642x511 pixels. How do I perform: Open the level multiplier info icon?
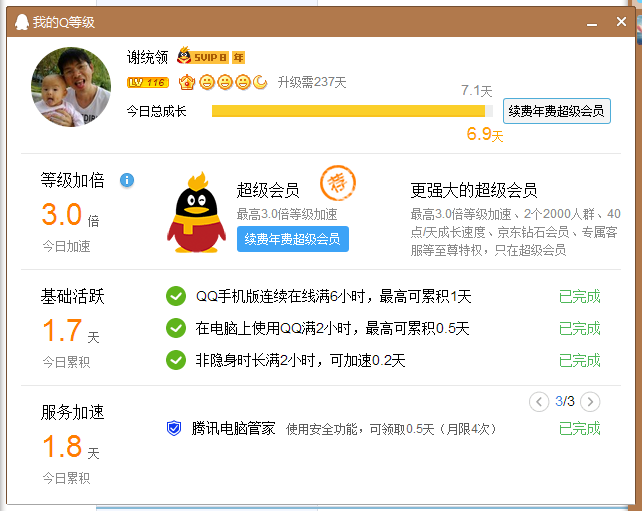click(x=127, y=180)
